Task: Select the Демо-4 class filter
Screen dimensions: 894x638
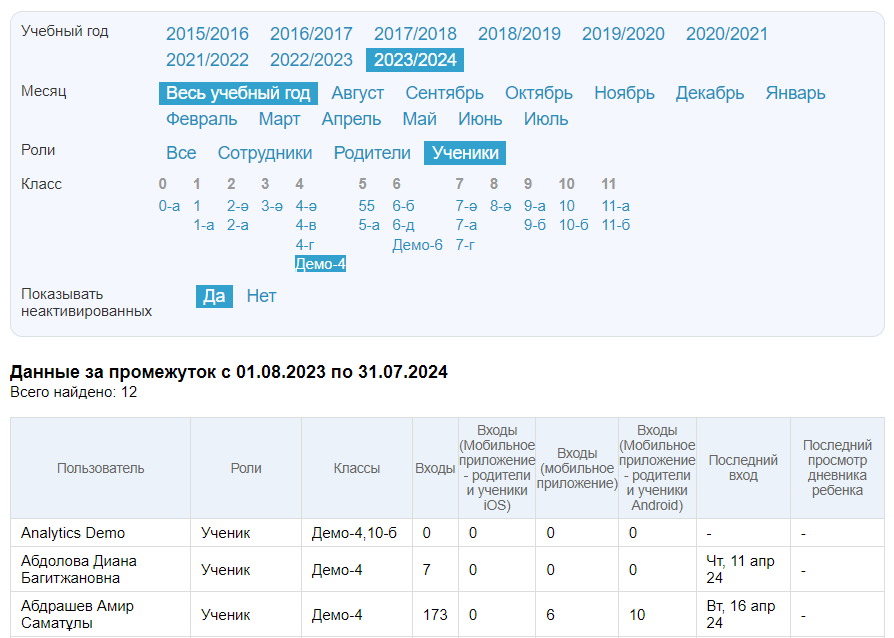Action: pos(320,264)
